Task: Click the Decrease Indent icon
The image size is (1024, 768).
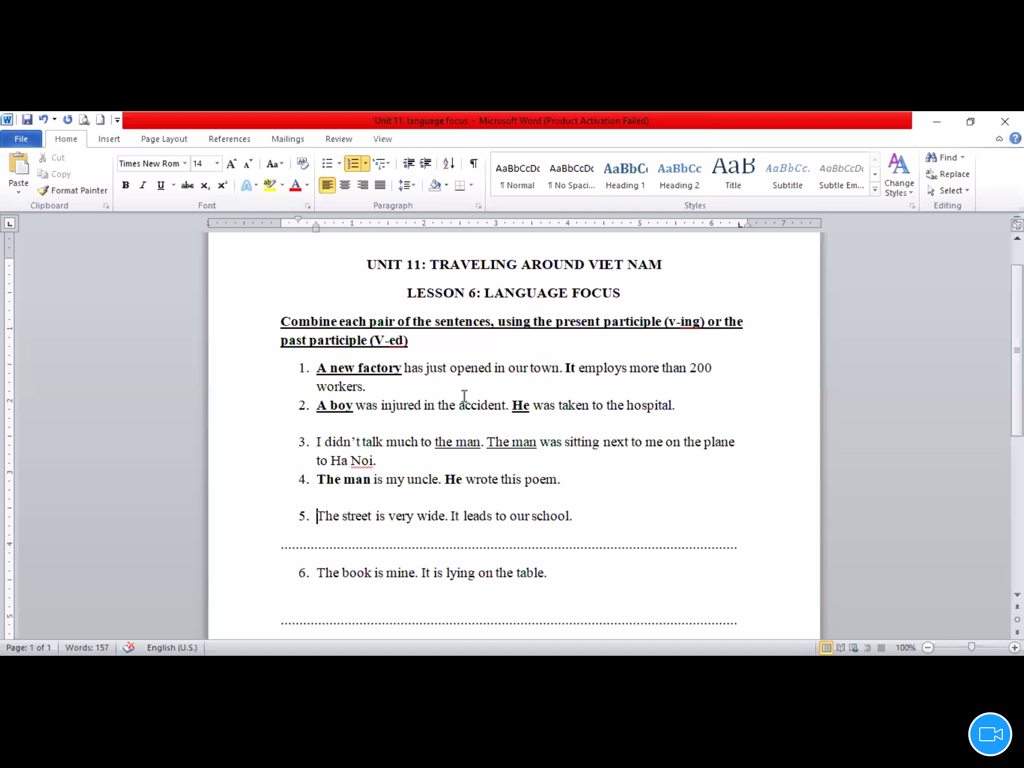Action: click(408, 163)
